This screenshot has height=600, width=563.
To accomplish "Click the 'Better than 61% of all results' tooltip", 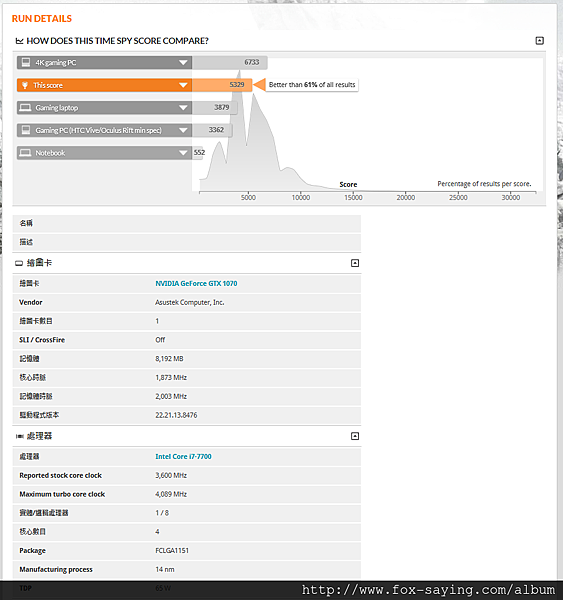I will click(312, 85).
